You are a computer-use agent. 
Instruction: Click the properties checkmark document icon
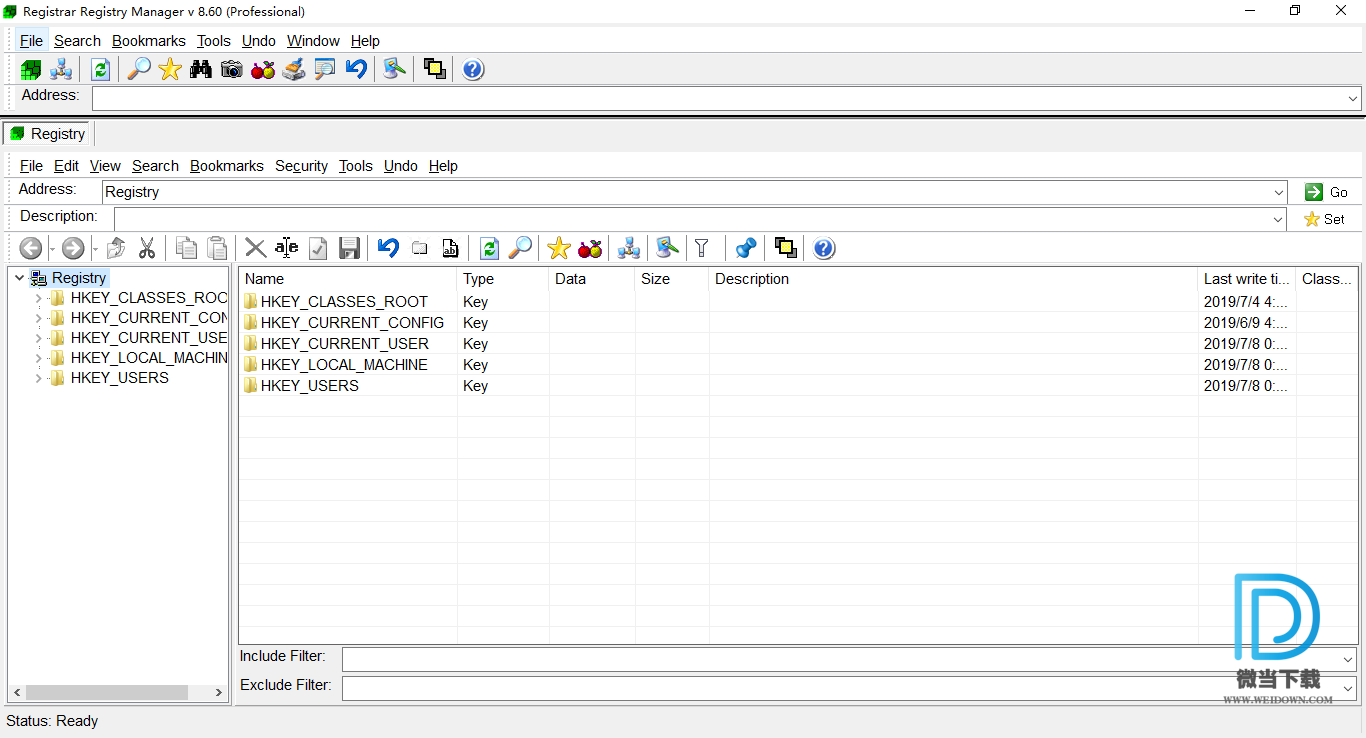pyautogui.click(x=318, y=248)
